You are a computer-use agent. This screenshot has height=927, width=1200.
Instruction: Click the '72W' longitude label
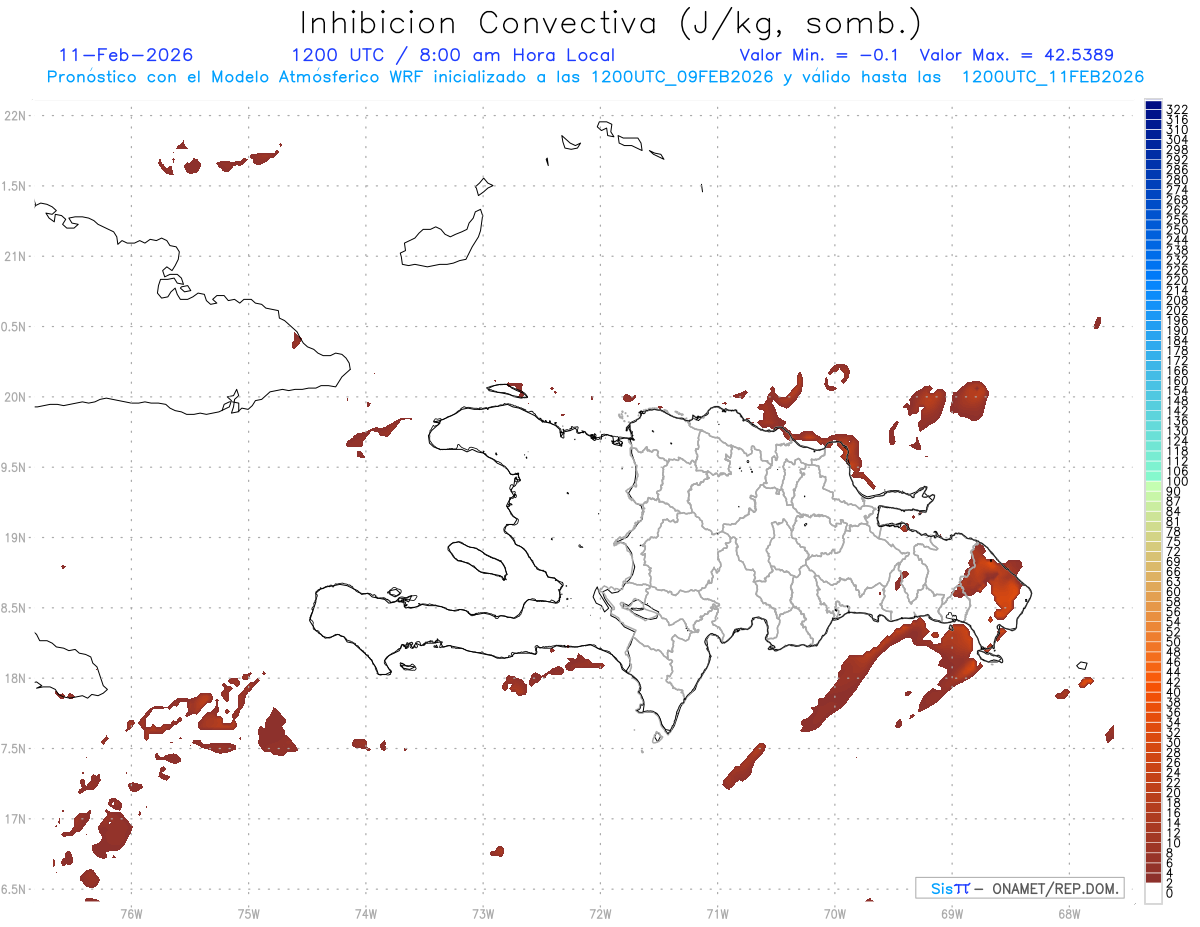pyautogui.click(x=600, y=912)
